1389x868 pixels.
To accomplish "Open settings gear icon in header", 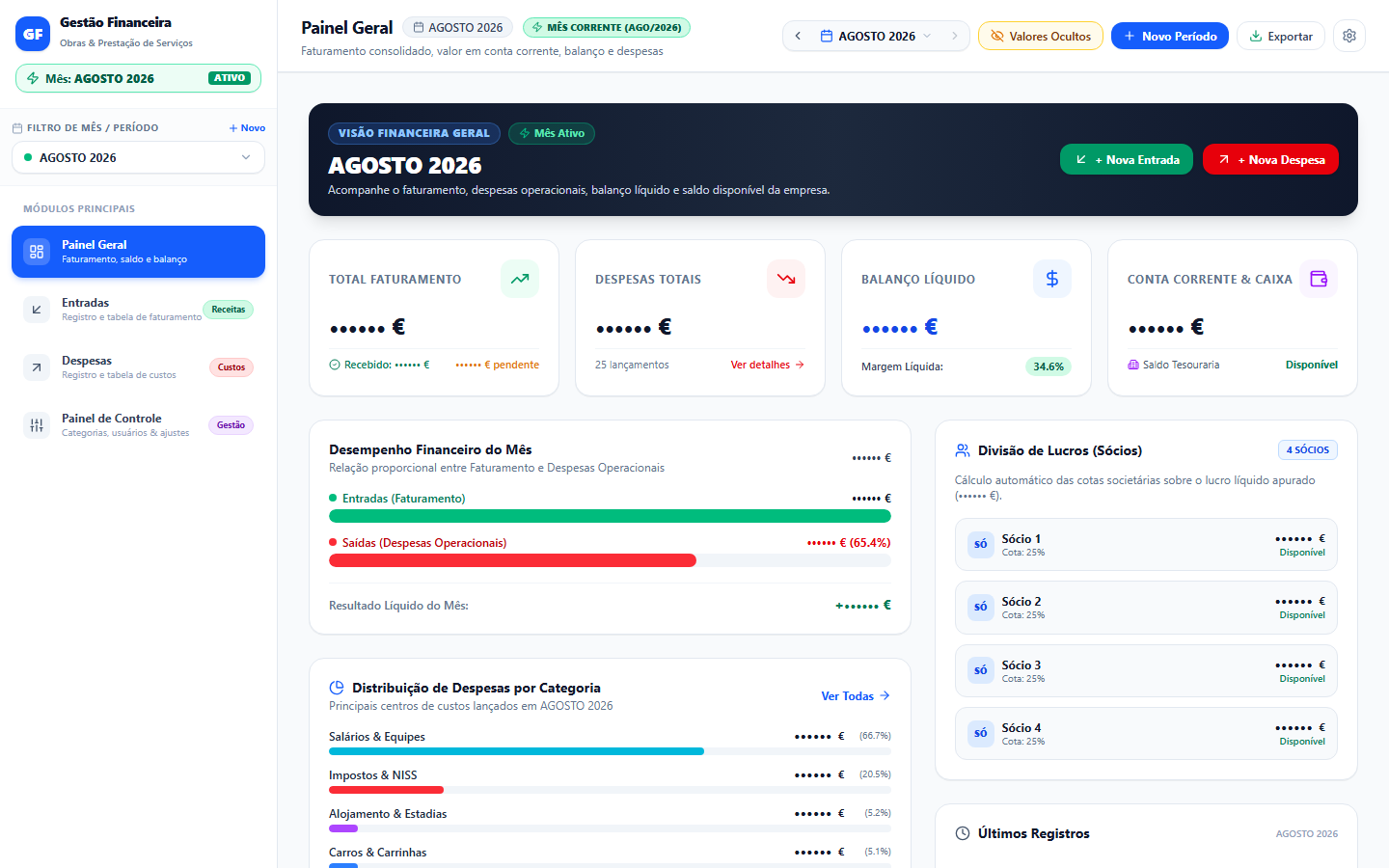I will coord(1349,36).
